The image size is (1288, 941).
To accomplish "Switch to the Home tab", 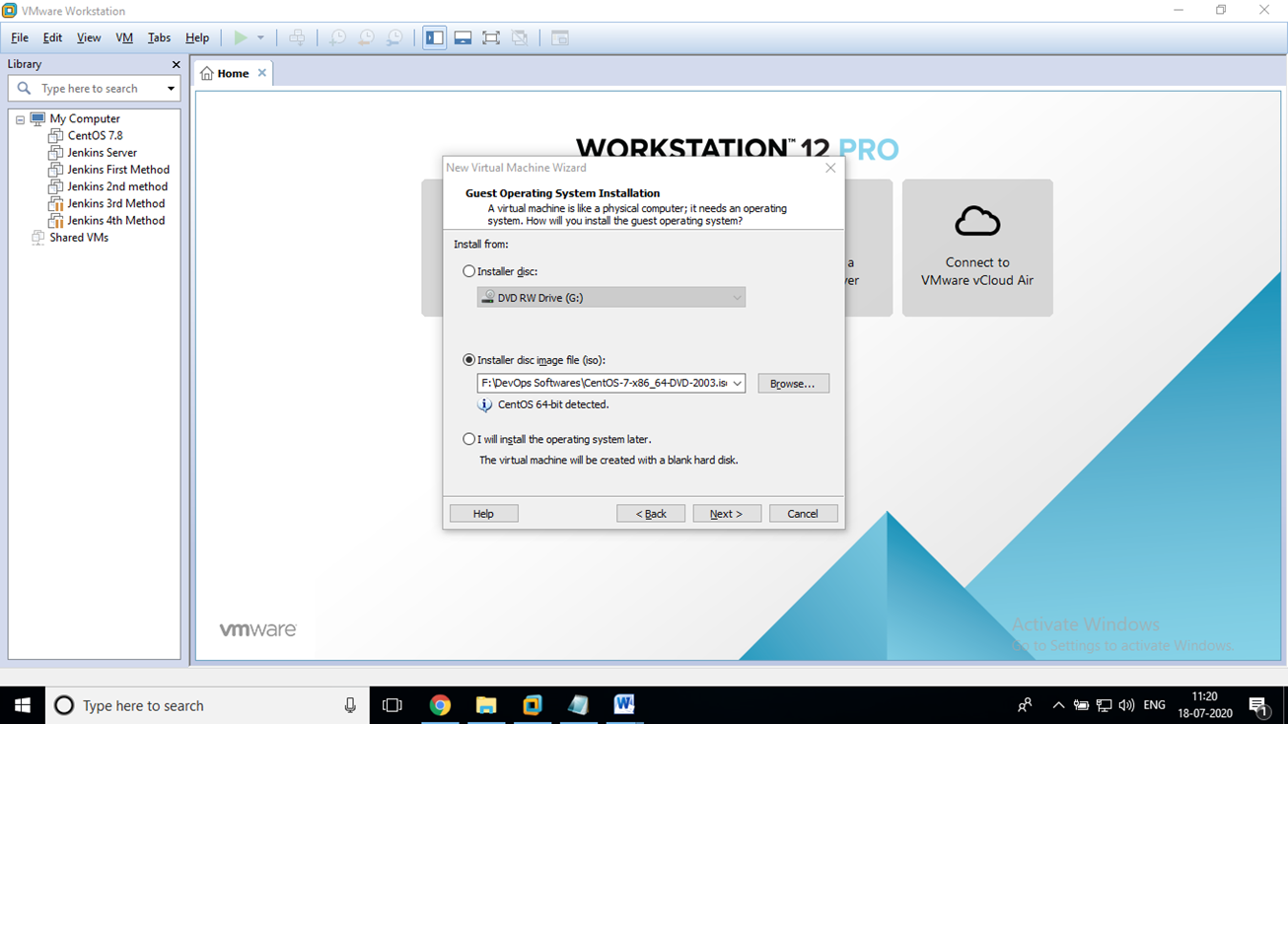I will (x=231, y=72).
